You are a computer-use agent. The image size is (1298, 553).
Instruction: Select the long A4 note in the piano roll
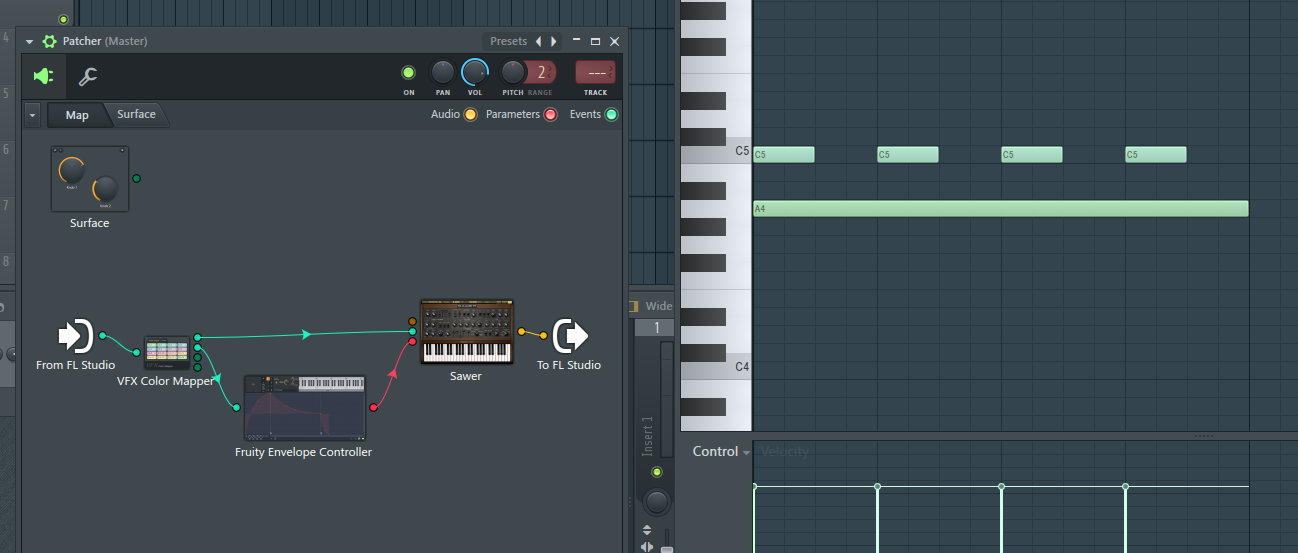pyautogui.click(x=1001, y=208)
